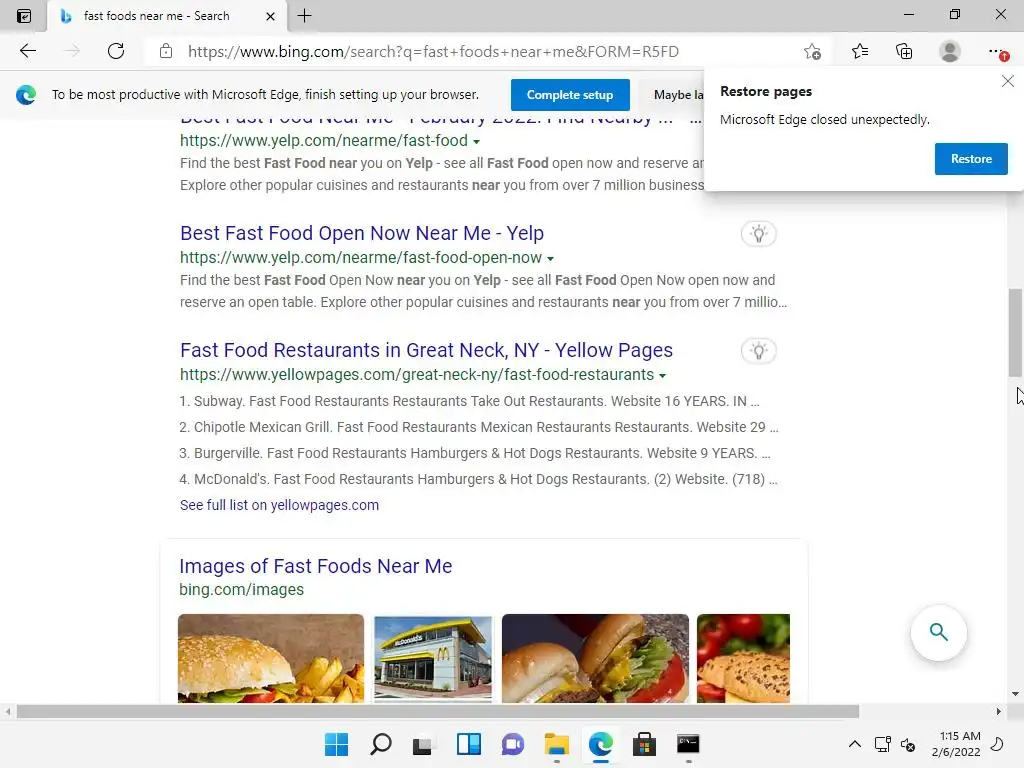Open the profile account icon

pos(950,51)
